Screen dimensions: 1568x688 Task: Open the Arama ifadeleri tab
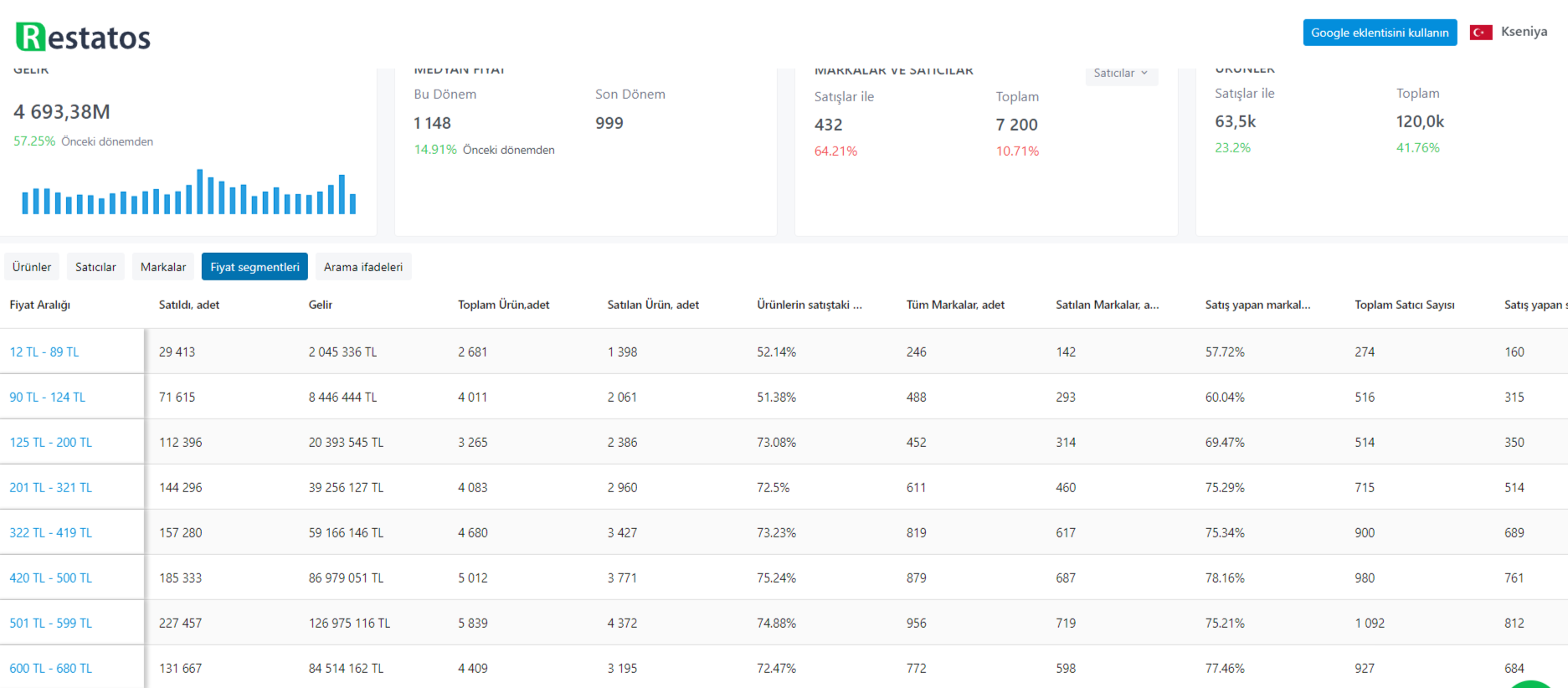[363, 267]
